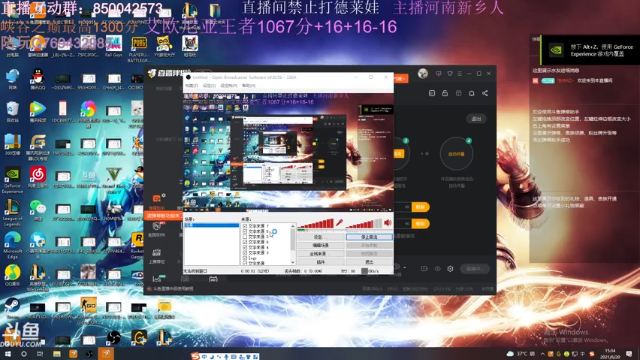Click the Stop Streaming button in OBS
Image resolution: width=640 pixels, height=360 pixels.
(369, 237)
